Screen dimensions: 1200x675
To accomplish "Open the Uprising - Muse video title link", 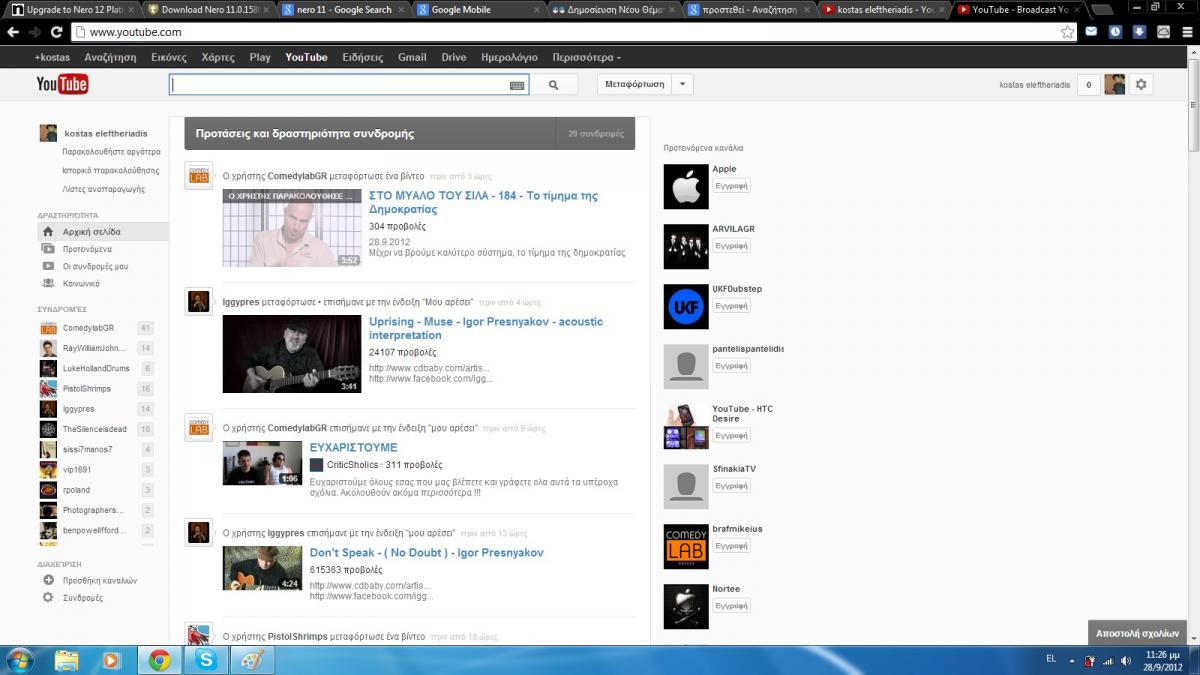I will coord(486,328).
